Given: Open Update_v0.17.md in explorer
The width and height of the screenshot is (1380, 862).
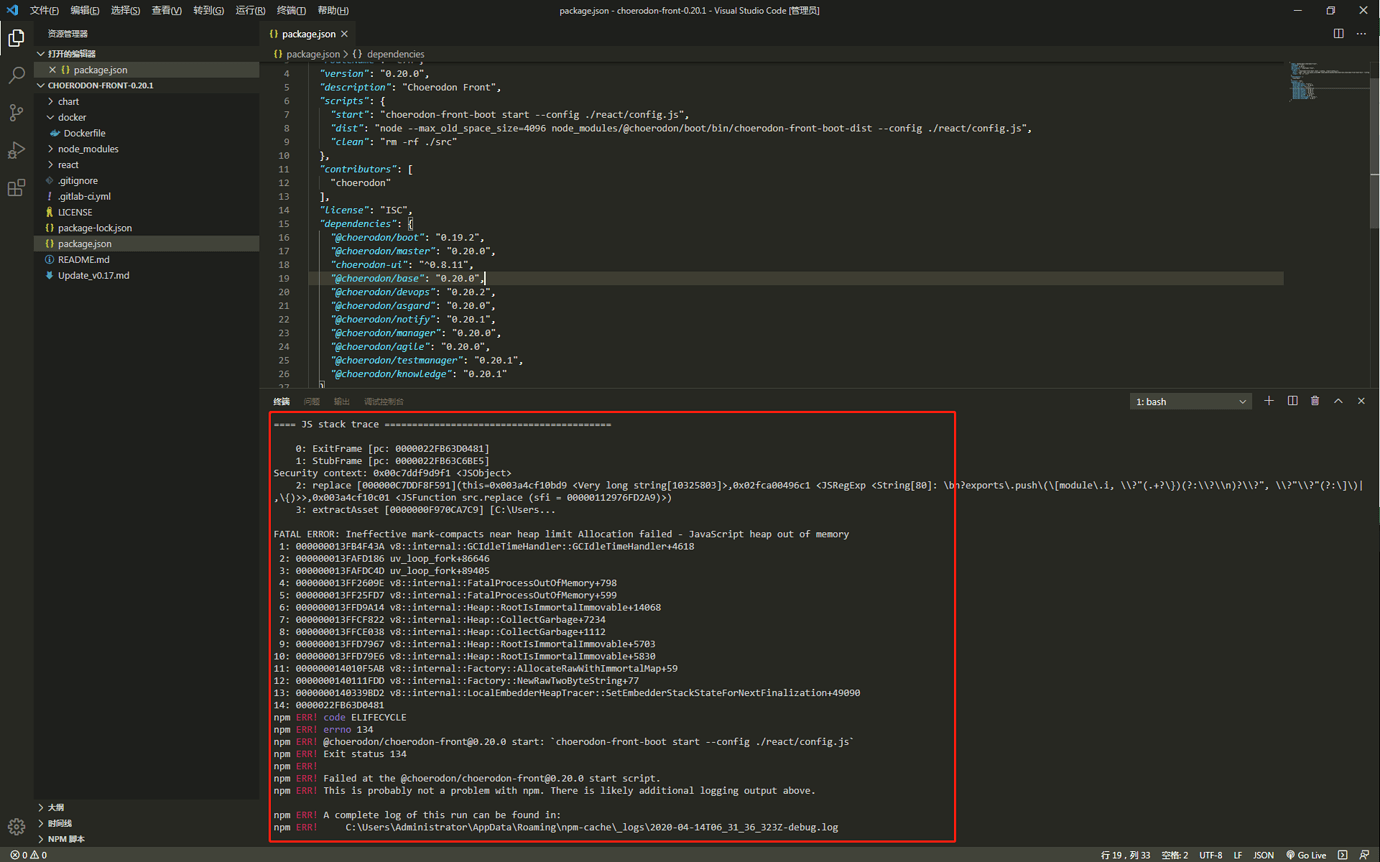Looking at the screenshot, I should 147,275.
